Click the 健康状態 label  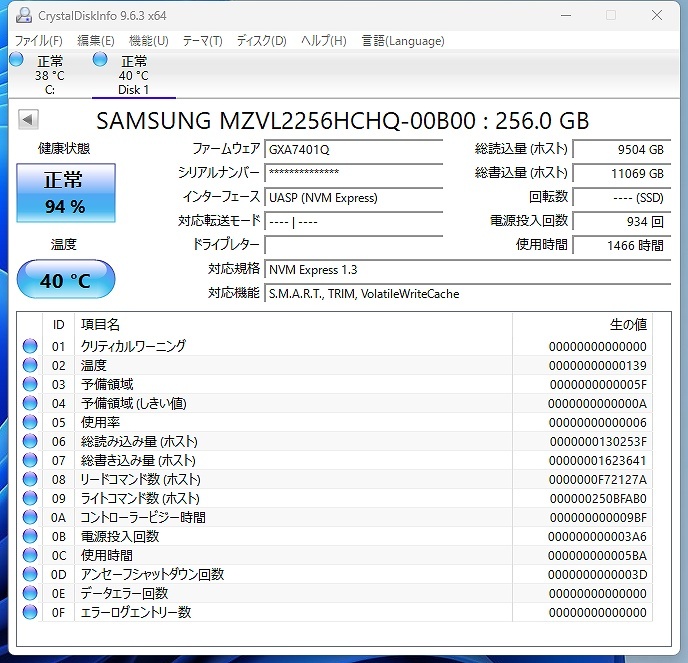[x=64, y=148]
